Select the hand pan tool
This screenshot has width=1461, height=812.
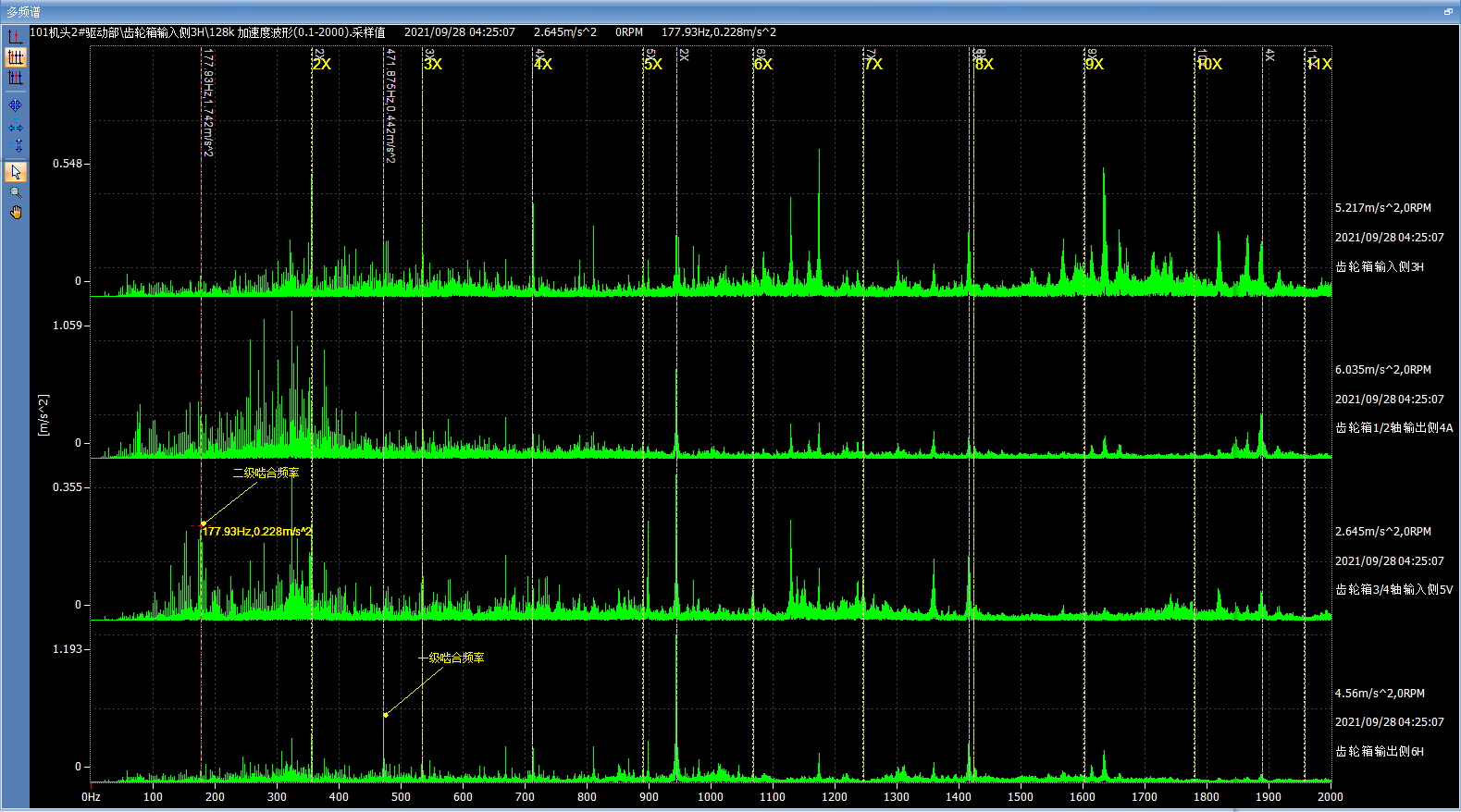pyautogui.click(x=15, y=213)
